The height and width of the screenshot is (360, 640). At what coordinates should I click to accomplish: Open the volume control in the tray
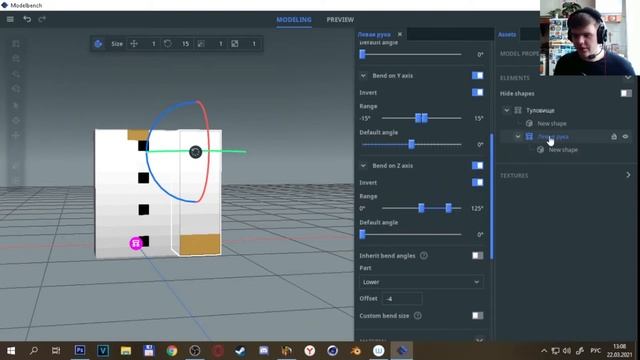tap(567, 351)
